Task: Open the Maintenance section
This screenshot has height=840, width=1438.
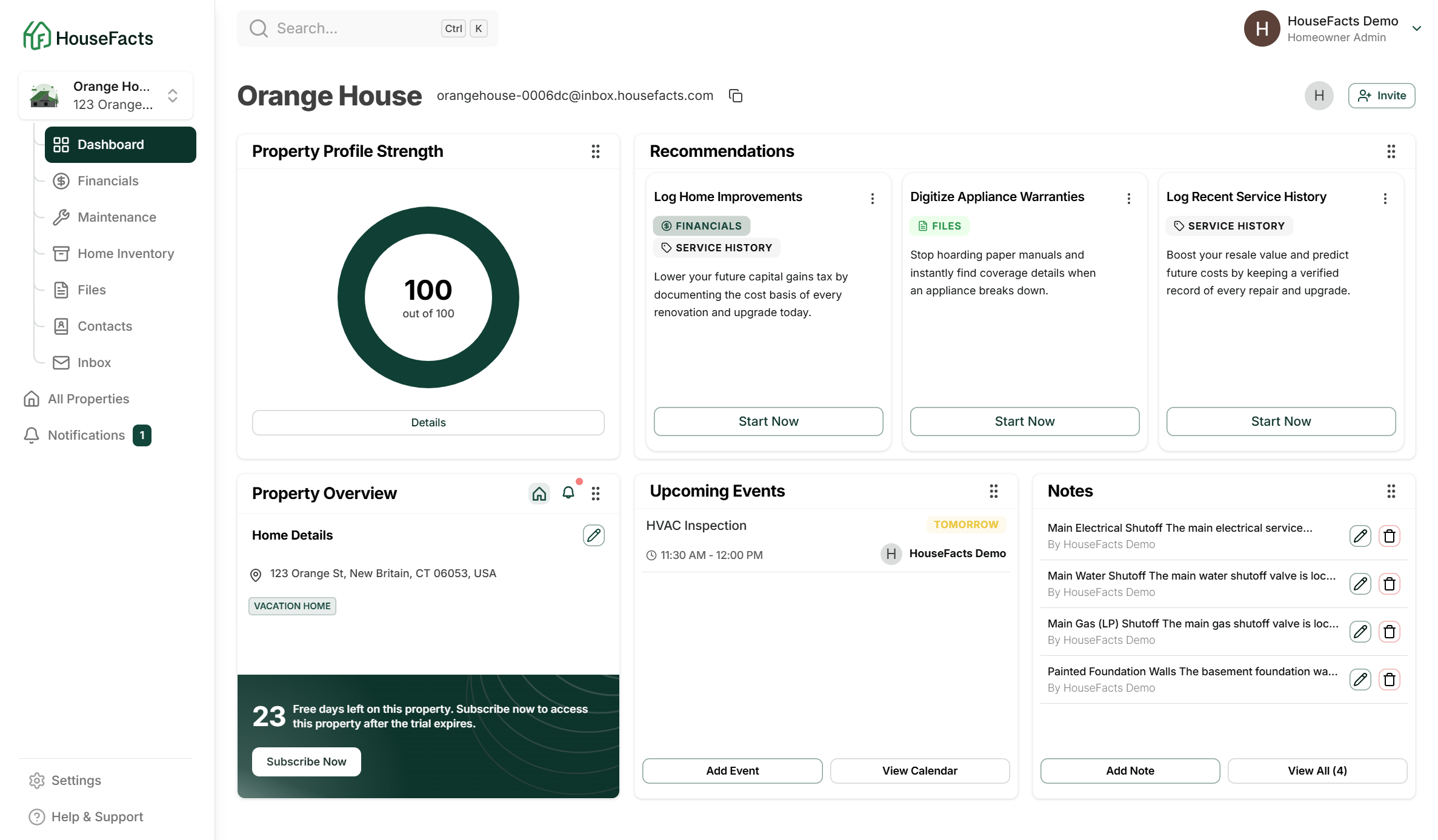Action: coord(116,217)
